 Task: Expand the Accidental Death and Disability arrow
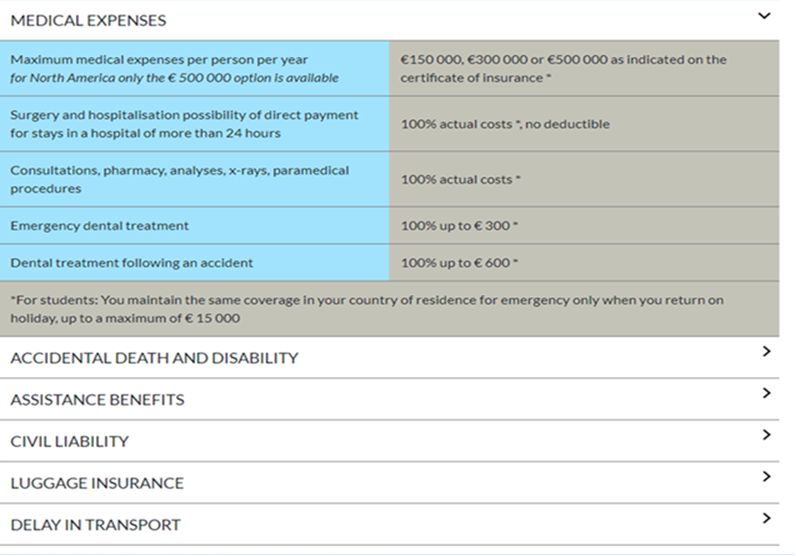click(x=766, y=351)
